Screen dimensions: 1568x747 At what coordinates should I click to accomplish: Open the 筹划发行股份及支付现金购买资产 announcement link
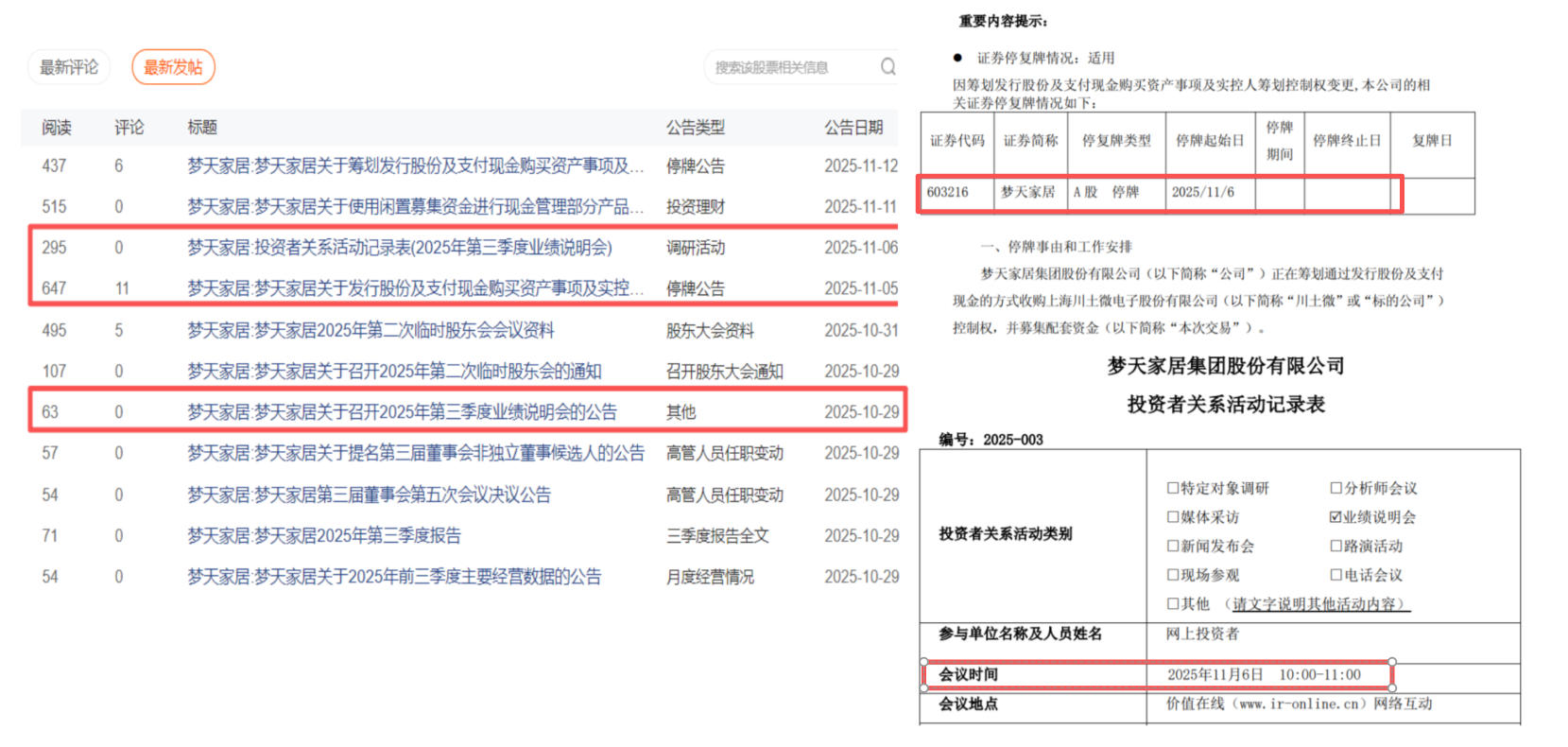(x=416, y=165)
